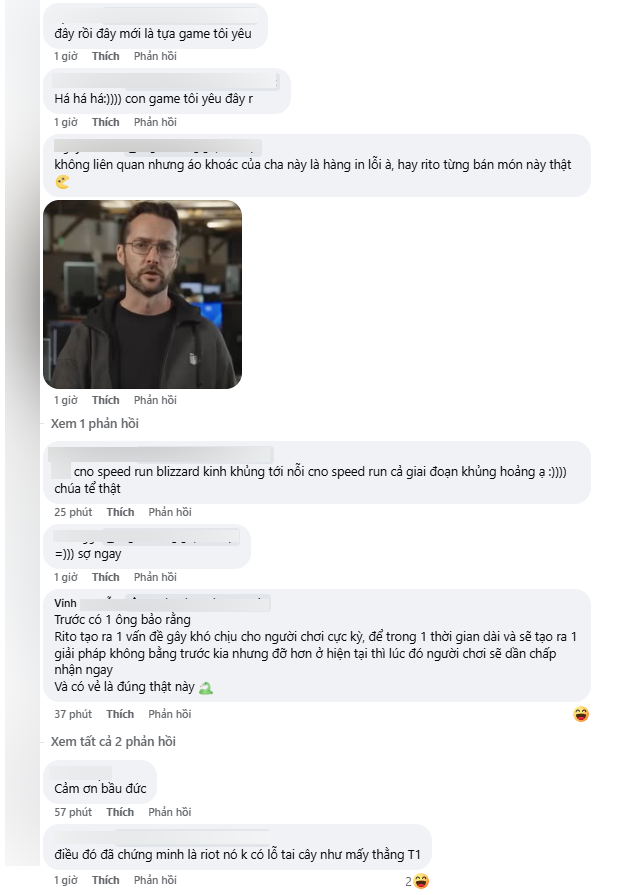Viewport: 624px width, 895px height.
Task: Like the "Cảm ơn bầu đức" comment
Action: point(120,812)
